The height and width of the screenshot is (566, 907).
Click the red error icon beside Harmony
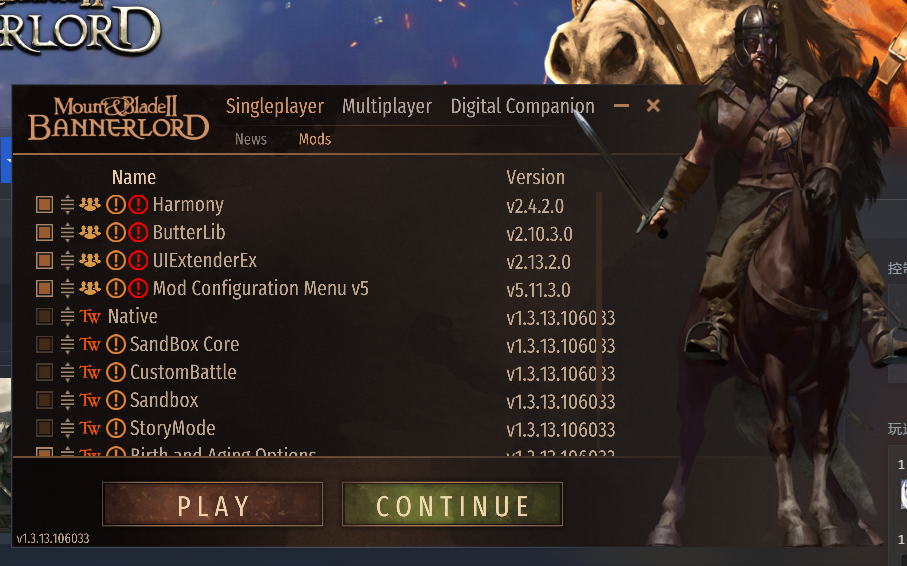point(138,204)
